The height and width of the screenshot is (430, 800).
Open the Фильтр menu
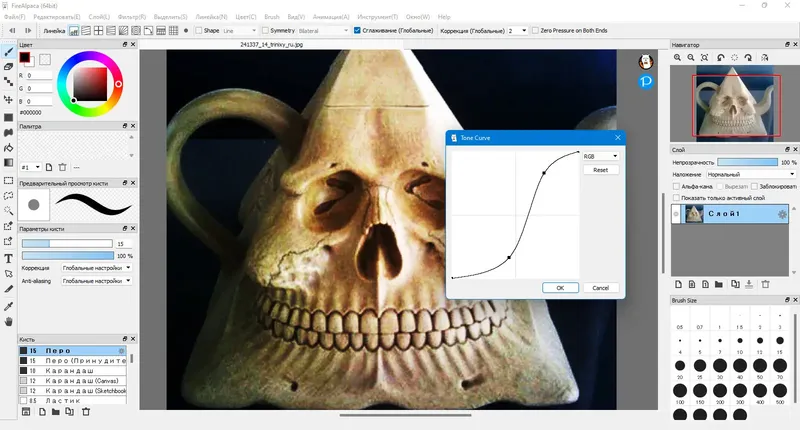click(x=132, y=17)
